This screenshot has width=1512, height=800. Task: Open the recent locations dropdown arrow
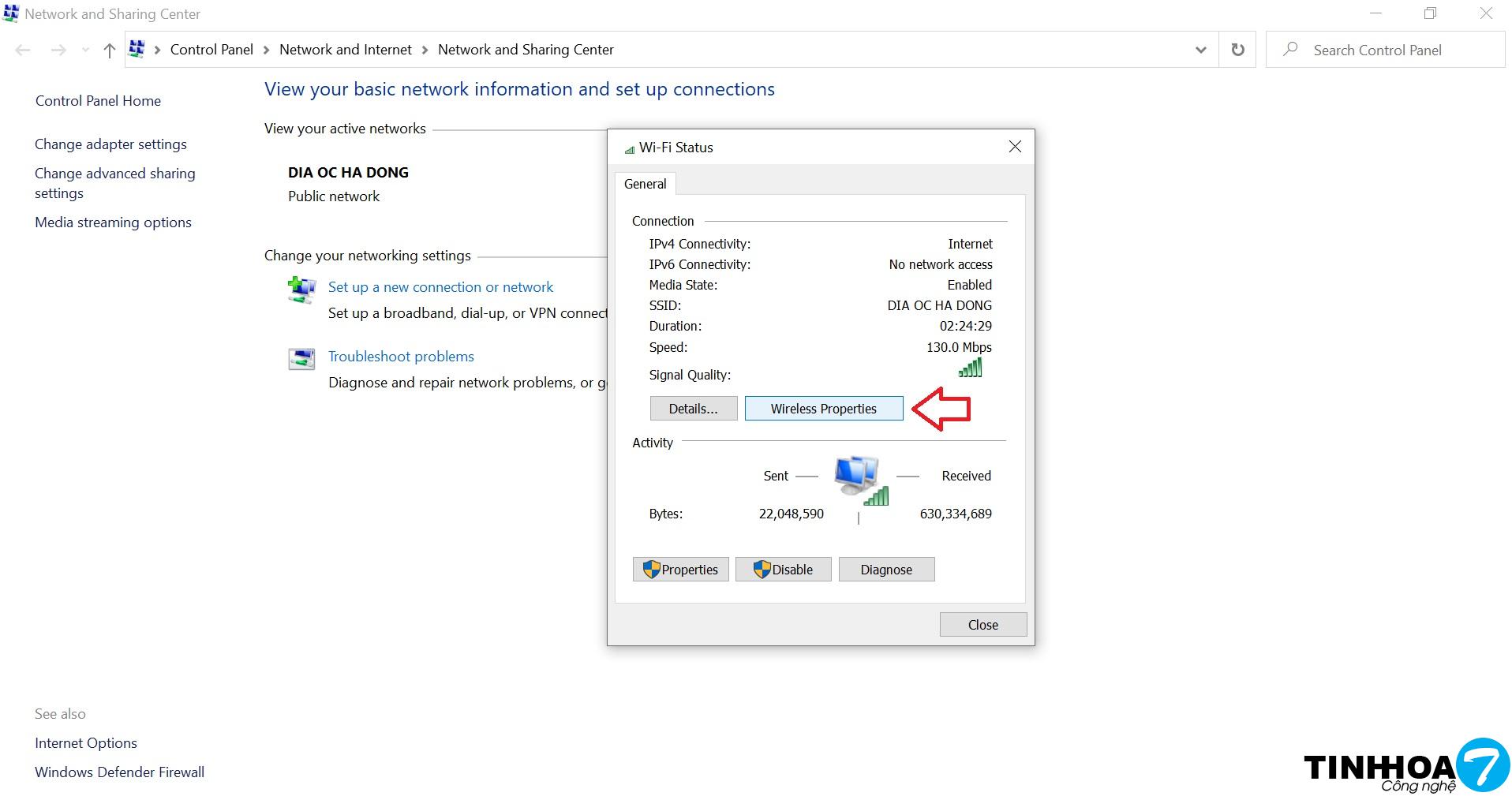(85, 50)
